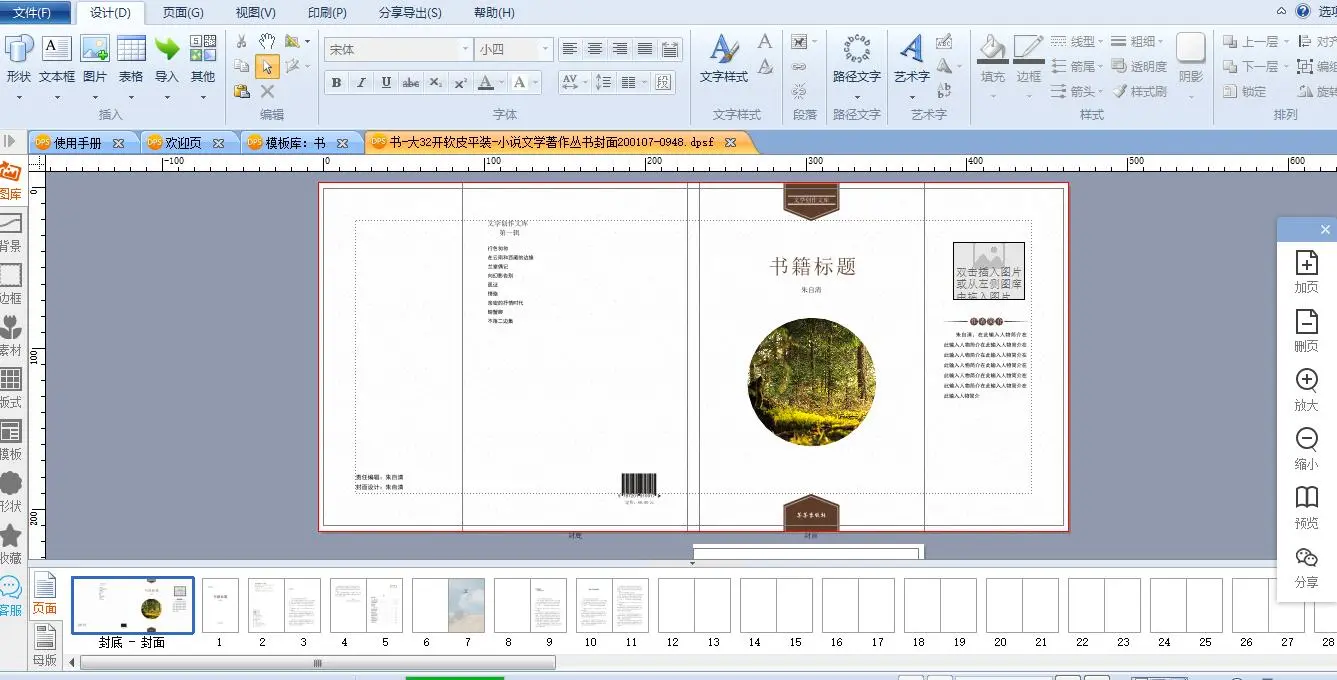Zoom in with the 放大 button

1306,389
